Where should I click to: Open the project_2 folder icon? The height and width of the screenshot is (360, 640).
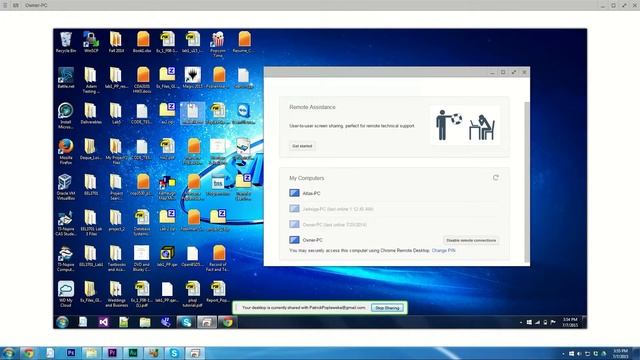click(x=116, y=221)
